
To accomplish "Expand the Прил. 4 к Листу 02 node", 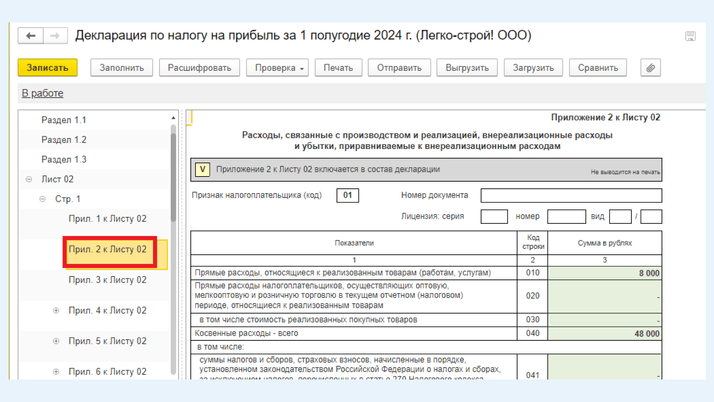I will tap(56, 310).
